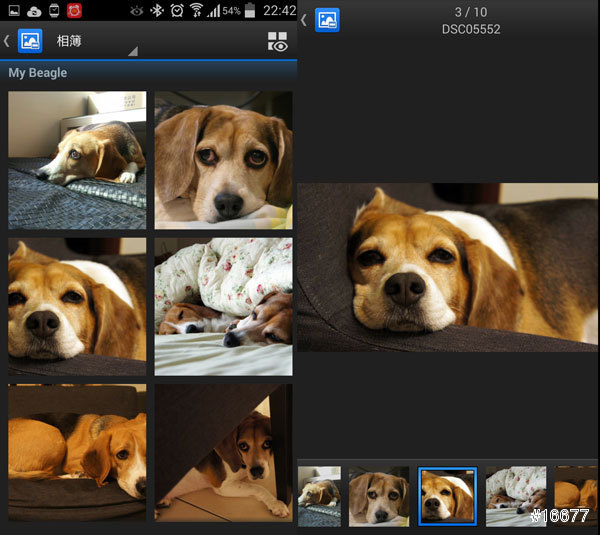This screenshot has height=535, width=600.
Task: Open the red alarm clock notification icon
Action: (x=74, y=10)
